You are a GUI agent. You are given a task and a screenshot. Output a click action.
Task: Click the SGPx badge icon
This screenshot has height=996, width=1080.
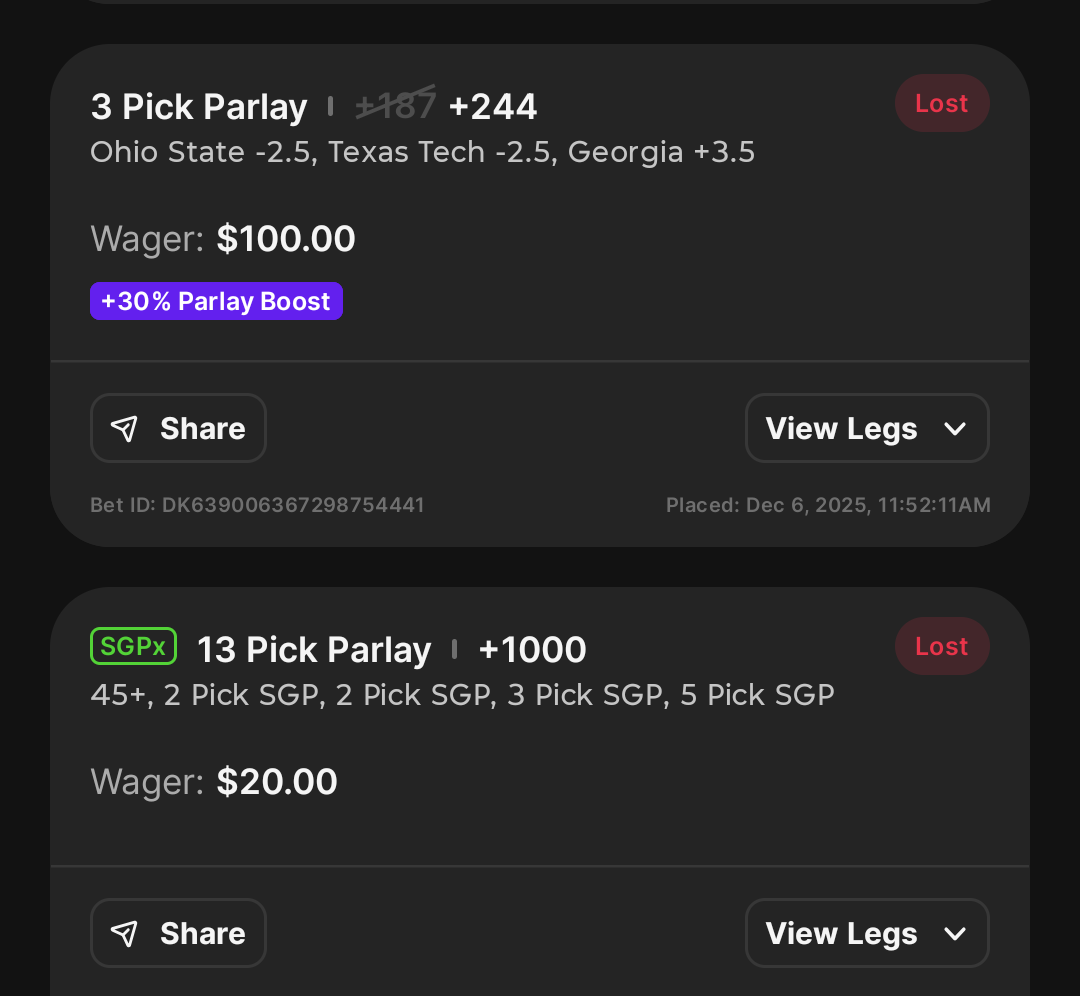134,646
